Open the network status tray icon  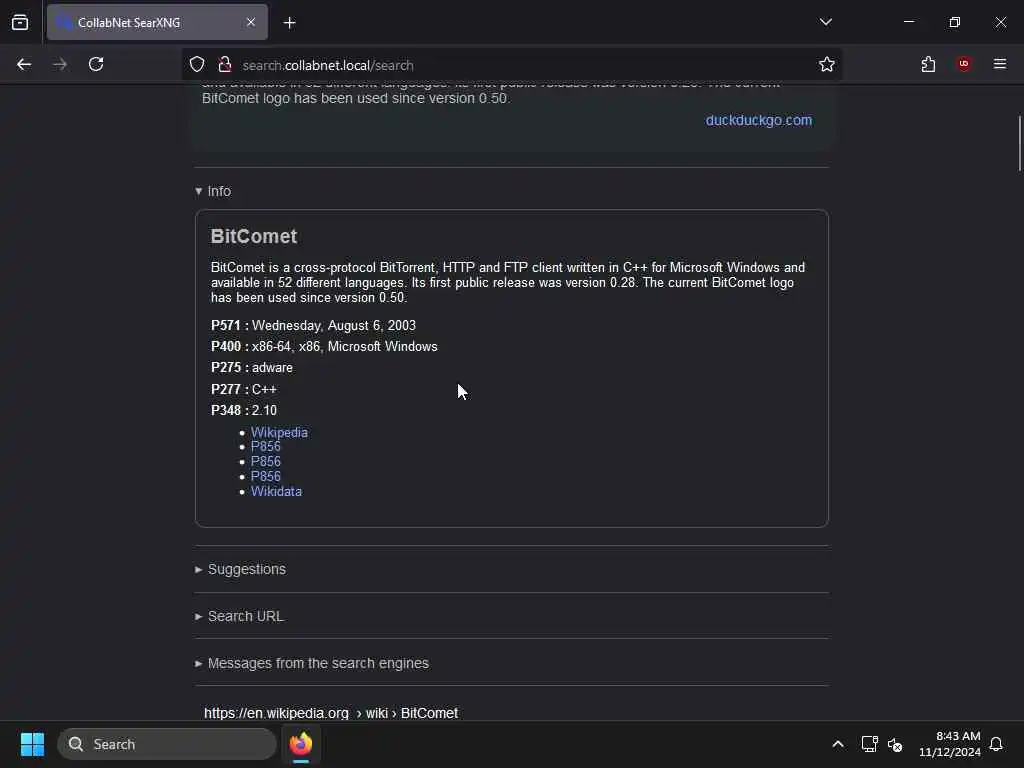pyautogui.click(x=869, y=744)
